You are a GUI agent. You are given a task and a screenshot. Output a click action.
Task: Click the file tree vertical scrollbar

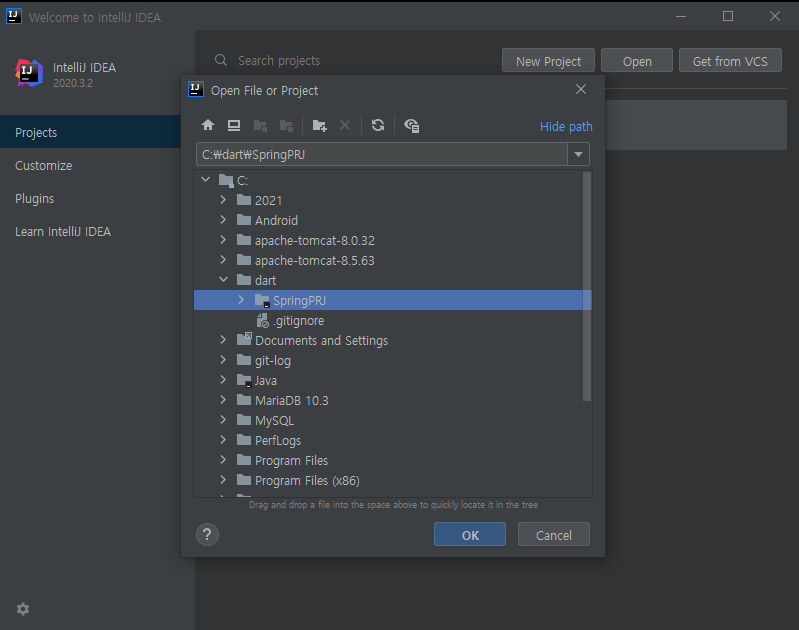[587, 286]
